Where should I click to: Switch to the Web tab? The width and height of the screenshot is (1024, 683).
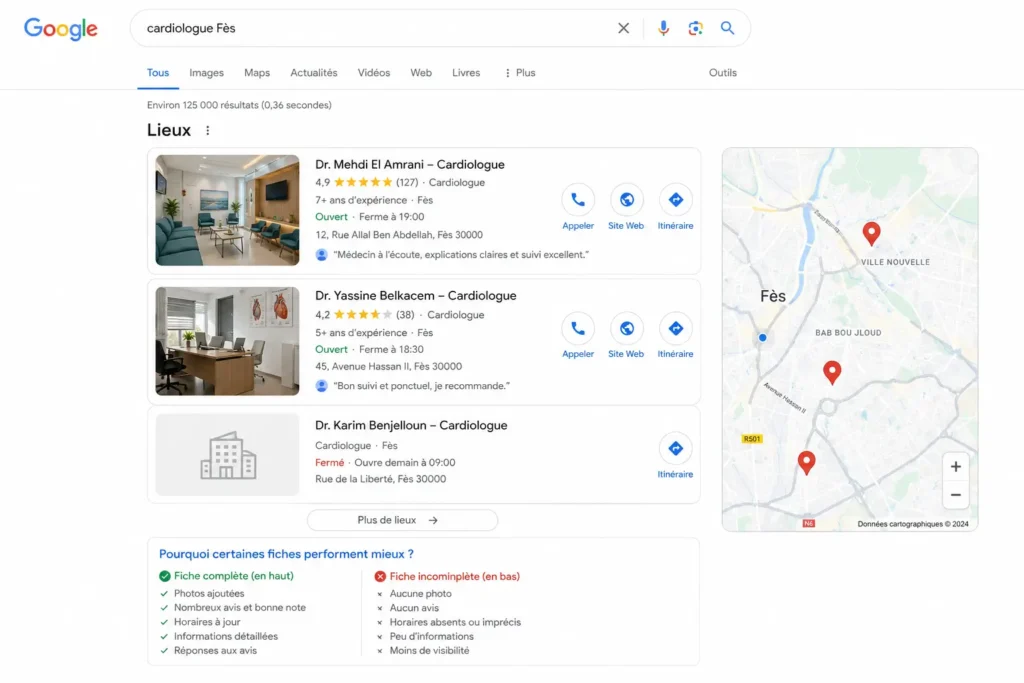[421, 72]
